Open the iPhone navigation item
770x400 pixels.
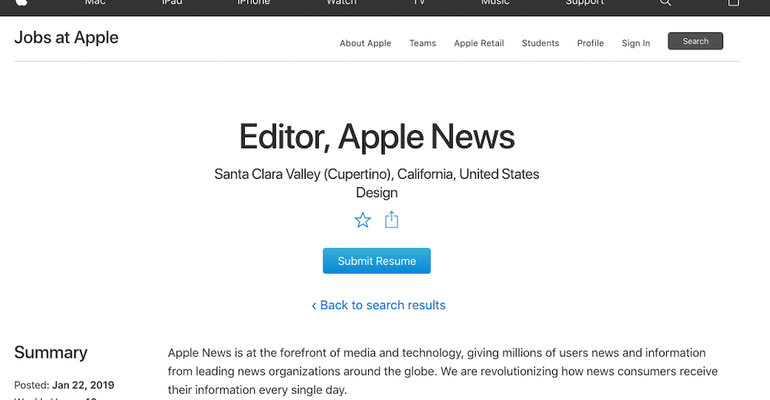(253, 3)
